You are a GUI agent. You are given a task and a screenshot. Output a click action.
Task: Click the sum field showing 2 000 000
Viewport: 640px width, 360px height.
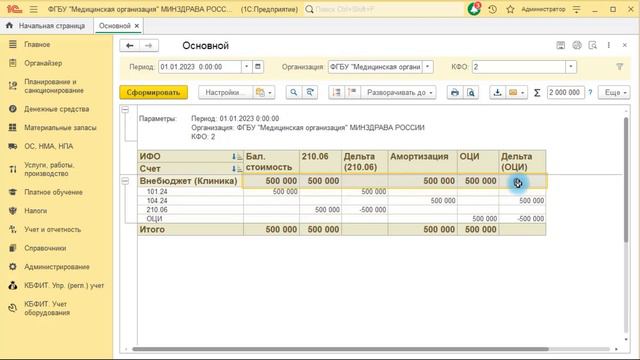pyautogui.click(x=565, y=92)
